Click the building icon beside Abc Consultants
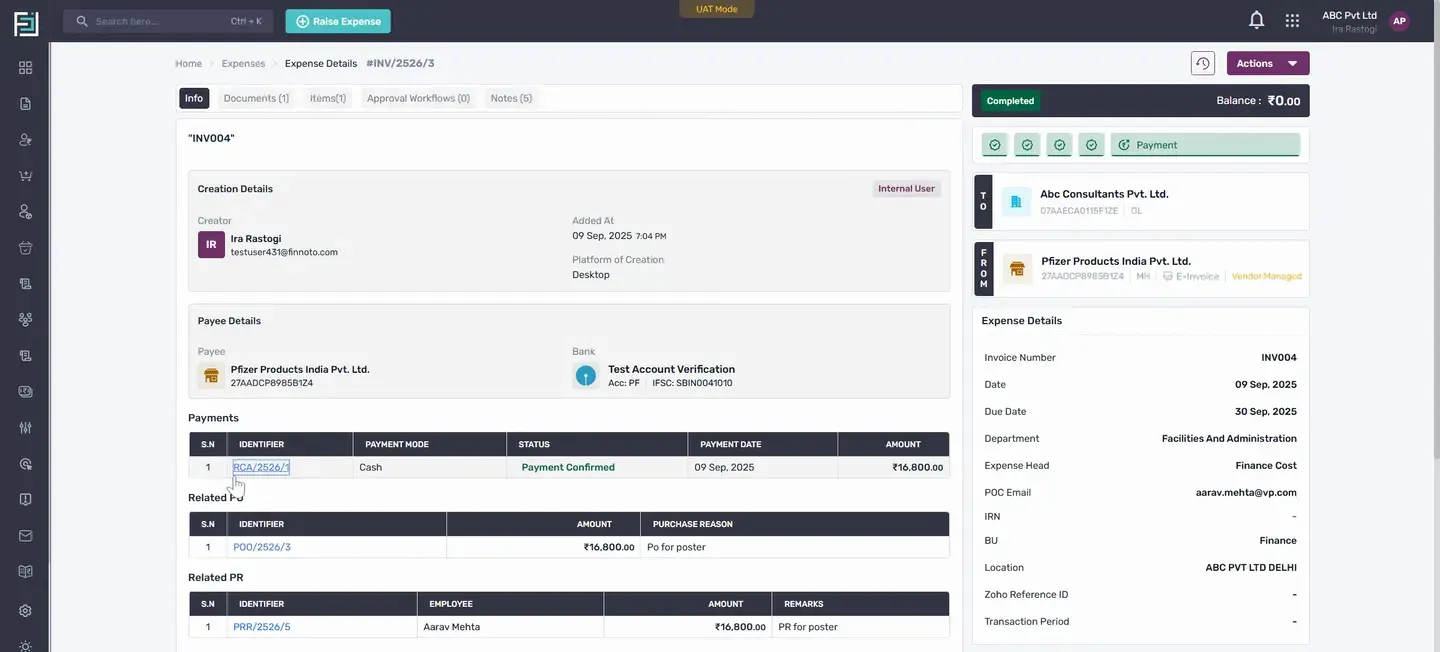Viewport: 1440px width, 652px height. 1016,202
